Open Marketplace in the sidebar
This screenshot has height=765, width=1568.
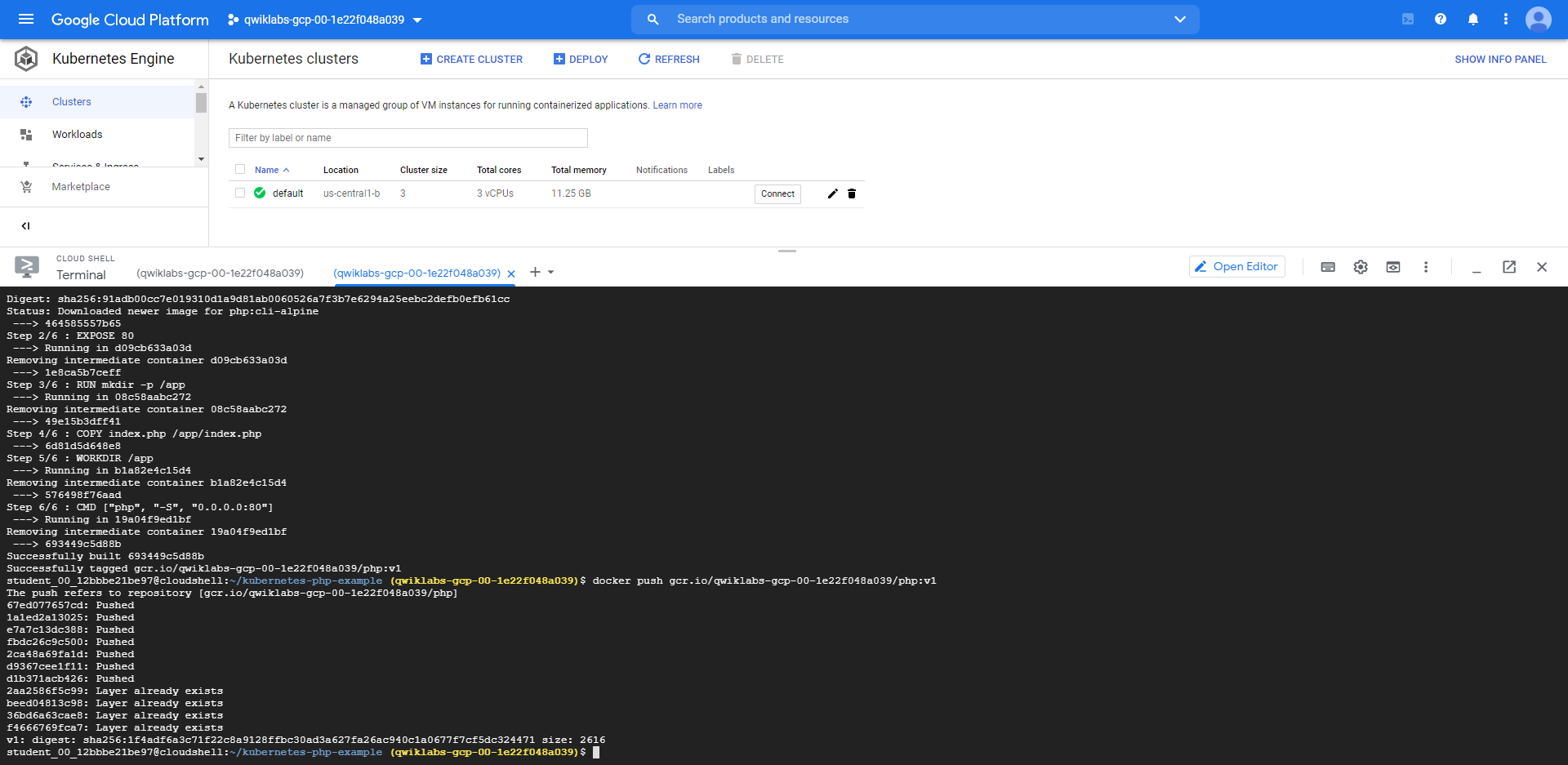104,187
